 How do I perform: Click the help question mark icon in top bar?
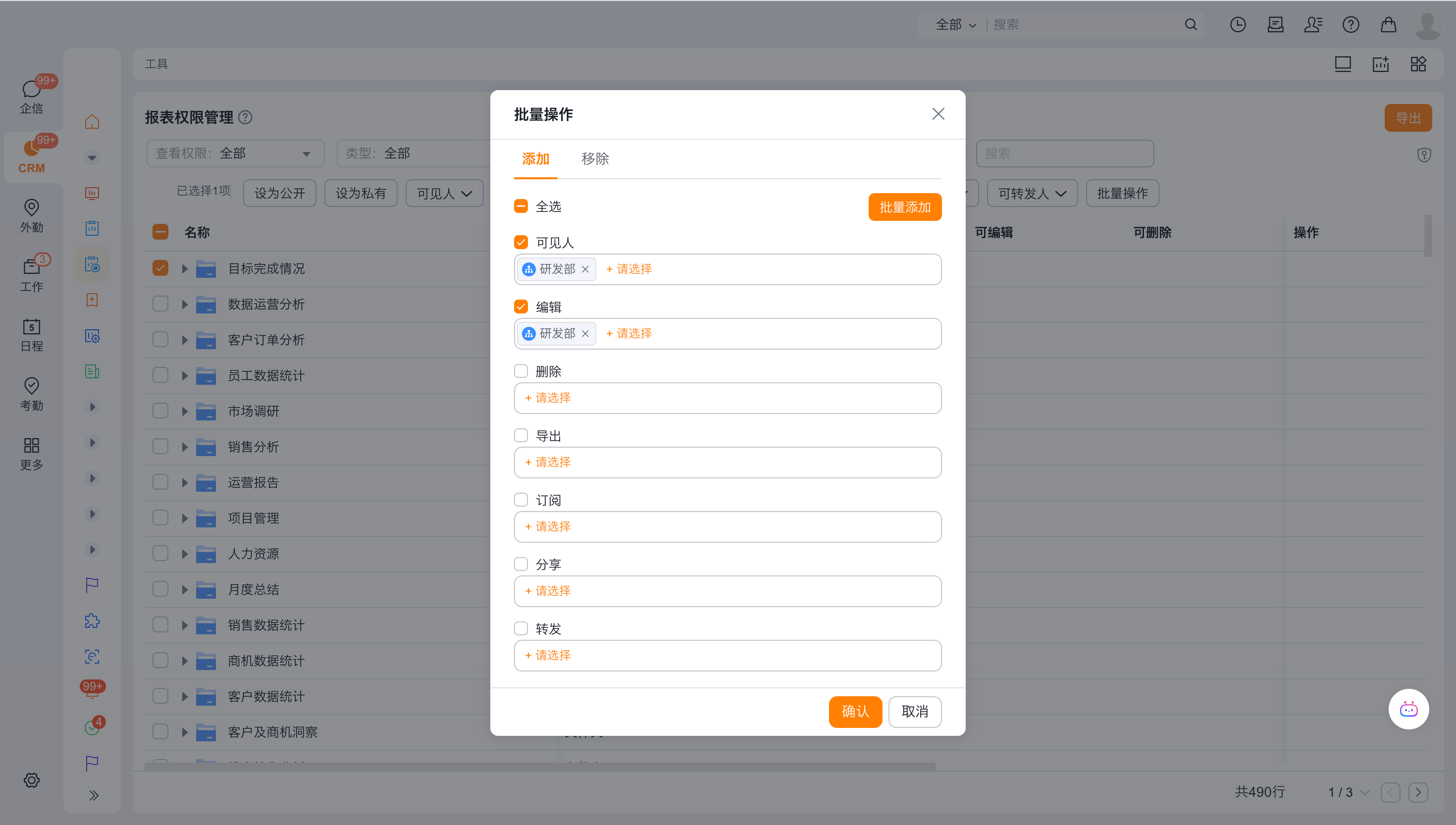[1350, 24]
